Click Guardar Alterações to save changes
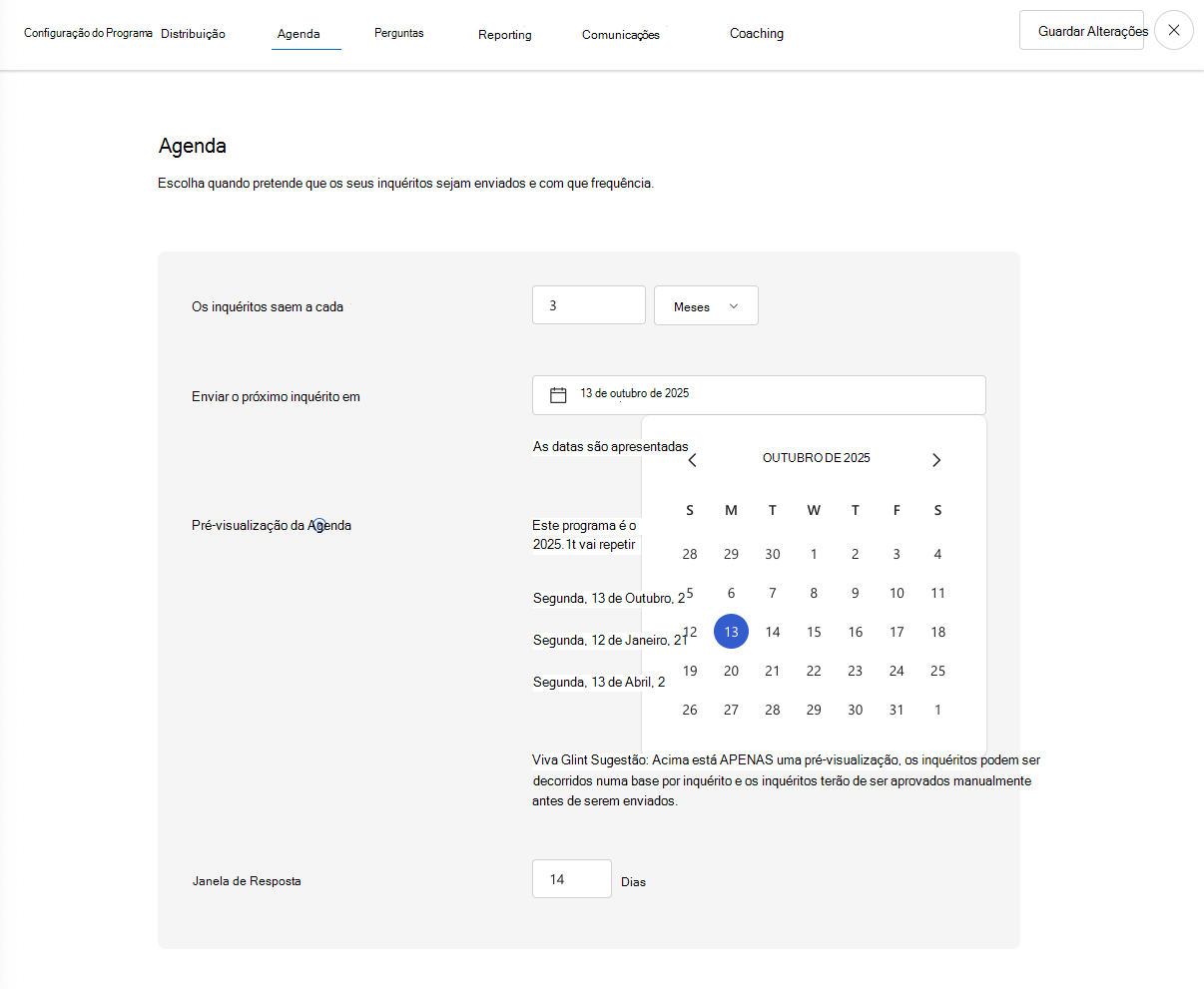The image size is (1204, 989). click(x=1081, y=31)
